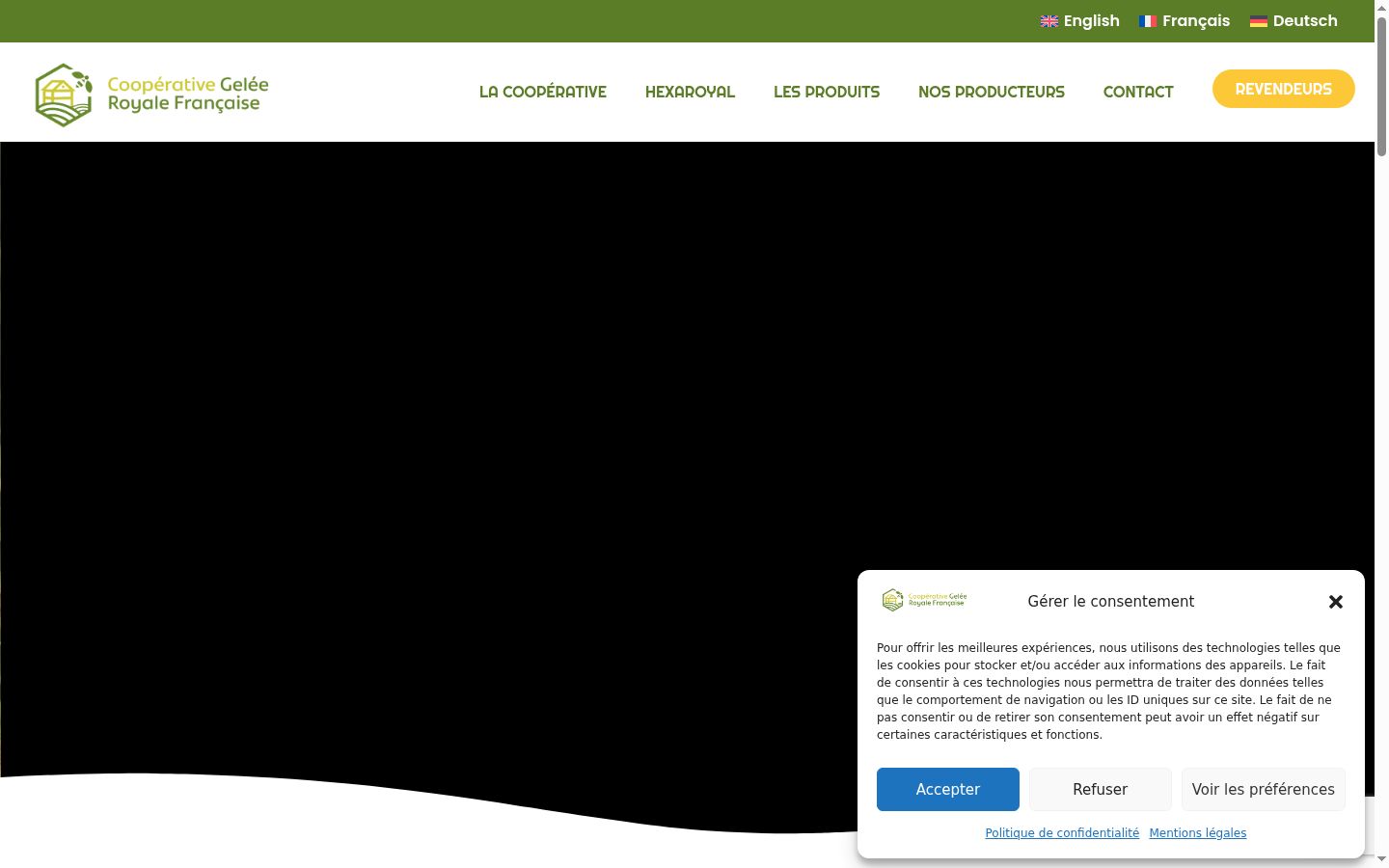Click the French flag icon
Screen dimensions: 1389x868
pos(1148,21)
